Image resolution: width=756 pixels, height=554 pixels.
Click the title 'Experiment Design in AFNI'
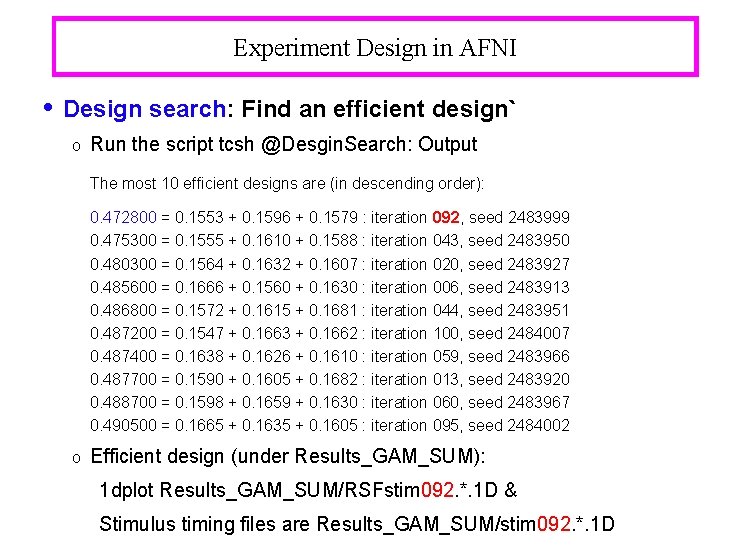point(375,48)
